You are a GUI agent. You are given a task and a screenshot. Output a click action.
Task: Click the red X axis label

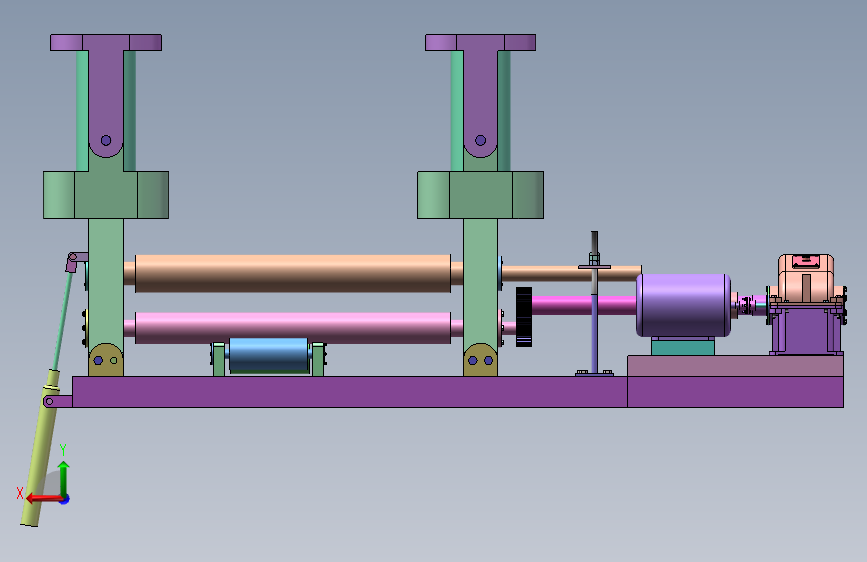(x=20, y=493)
